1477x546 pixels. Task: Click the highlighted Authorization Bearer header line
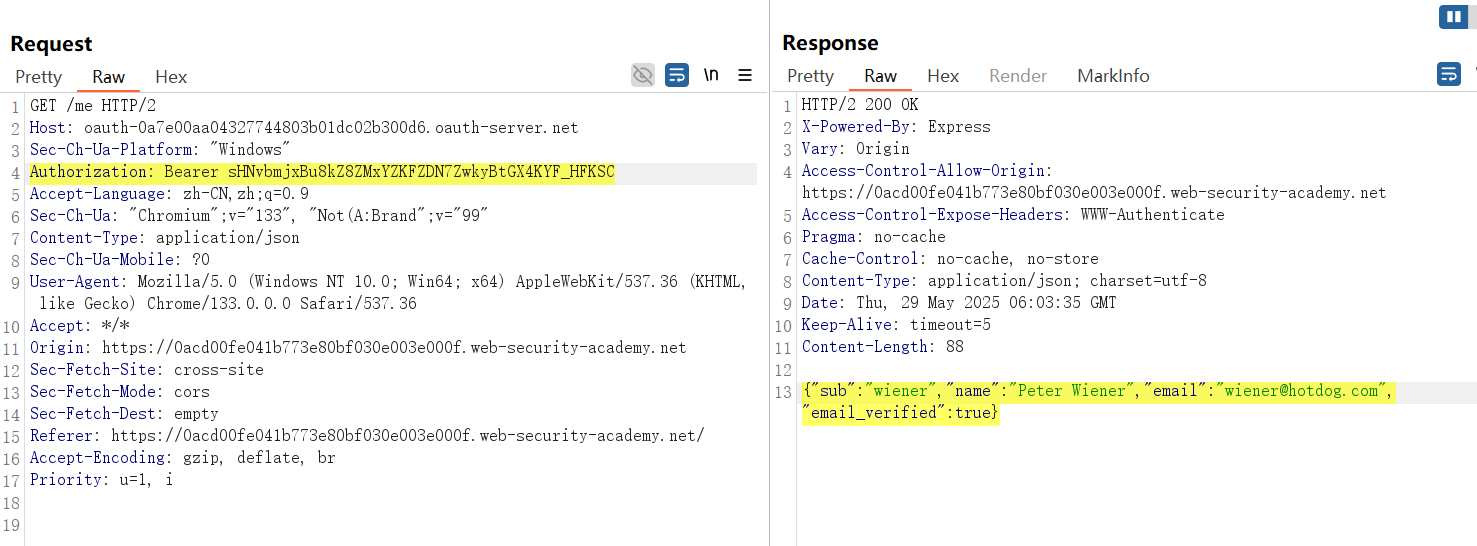point(322,172)
